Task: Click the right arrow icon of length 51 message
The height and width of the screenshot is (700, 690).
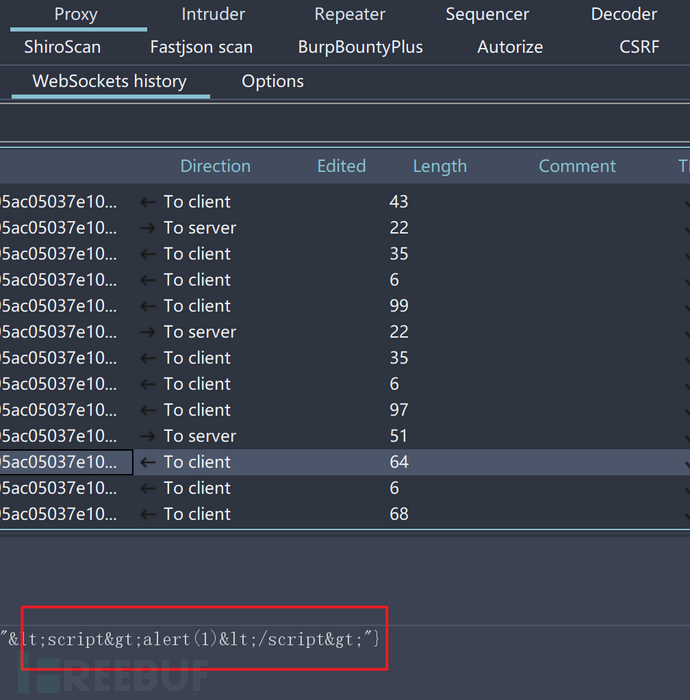Action: click(x=148, y=436)
